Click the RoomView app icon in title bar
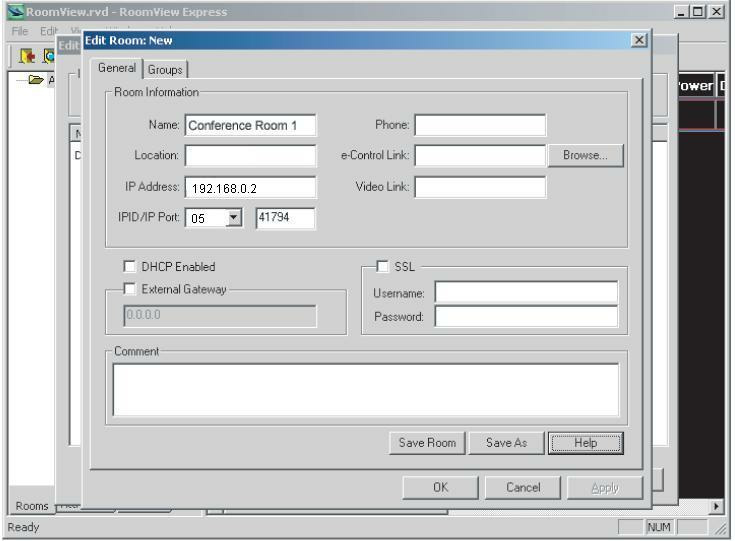This screenshot has height=541, width=735. click(x=15, y=11)
